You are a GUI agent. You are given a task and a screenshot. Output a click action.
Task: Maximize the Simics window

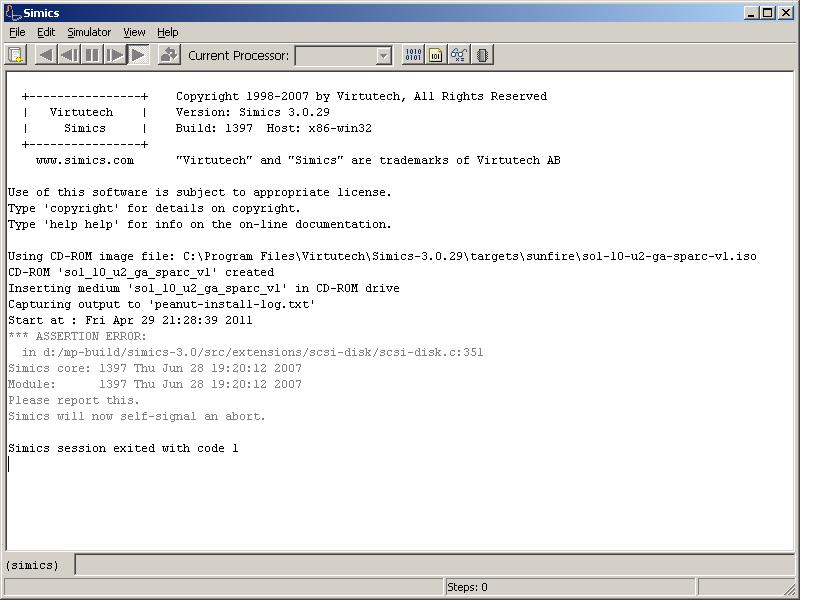pos(768,13)
